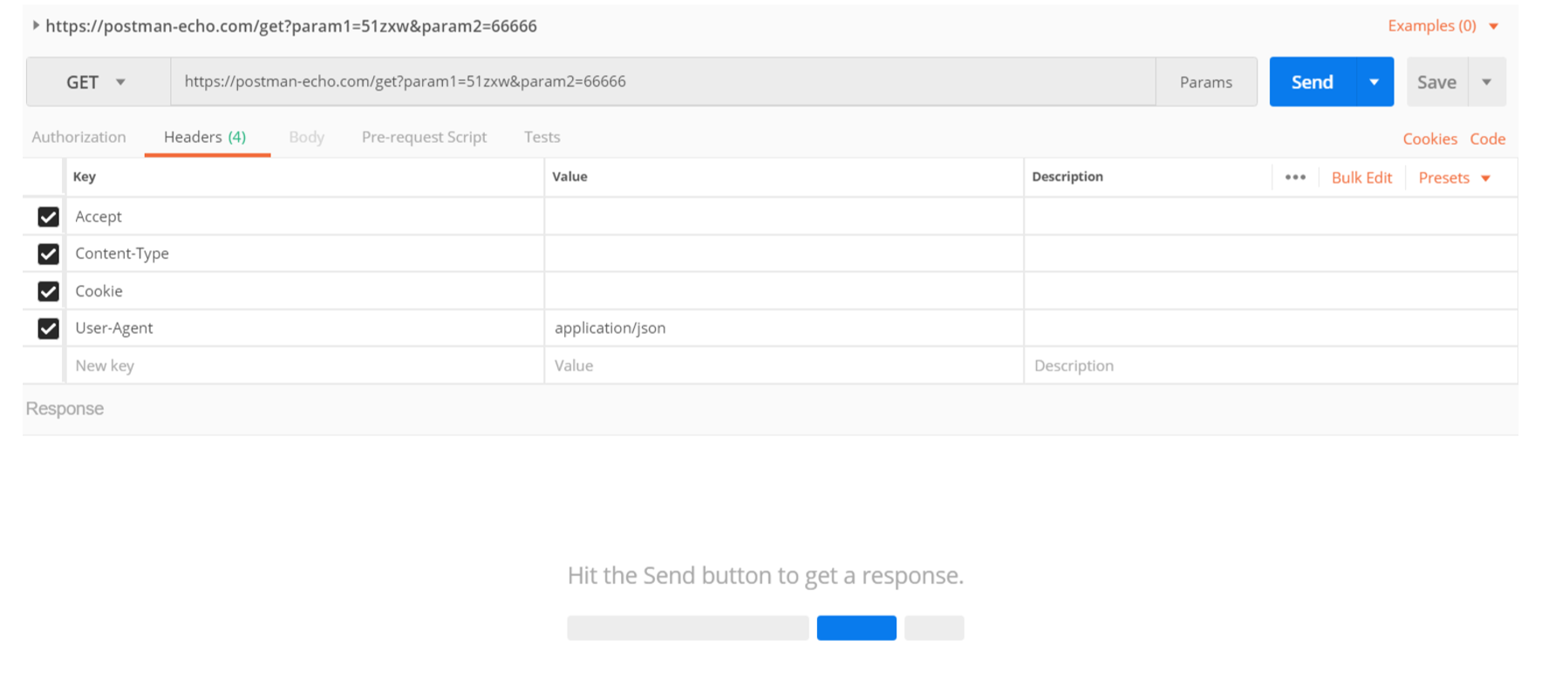Uncheck the User-Agent header checkbox
Screen dimensions: 1568x673
[x=49, y=329]
